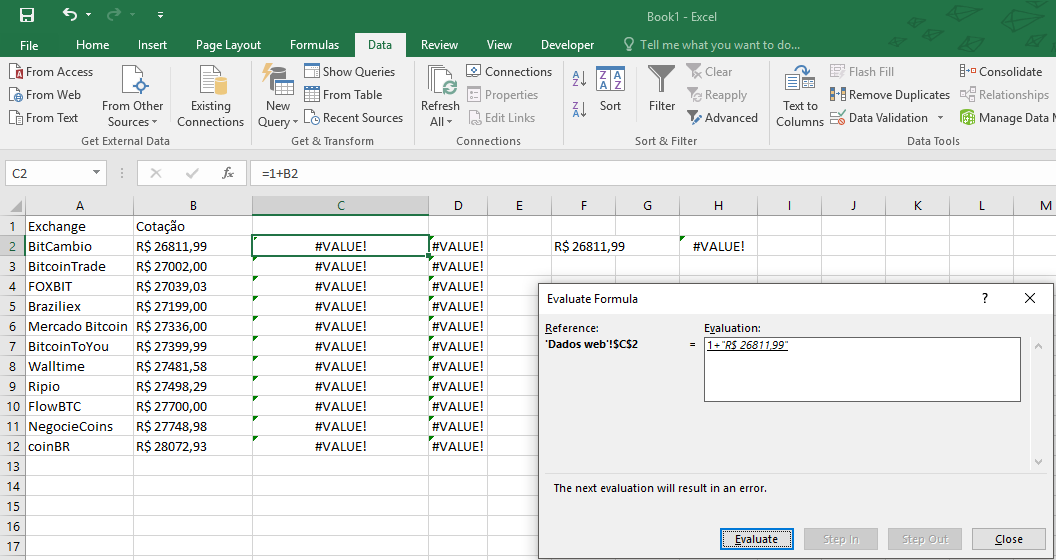Select cell F2 with R$ 26811,99
The height and width of the screenshot is (560, 1056).
click(583, 246)
